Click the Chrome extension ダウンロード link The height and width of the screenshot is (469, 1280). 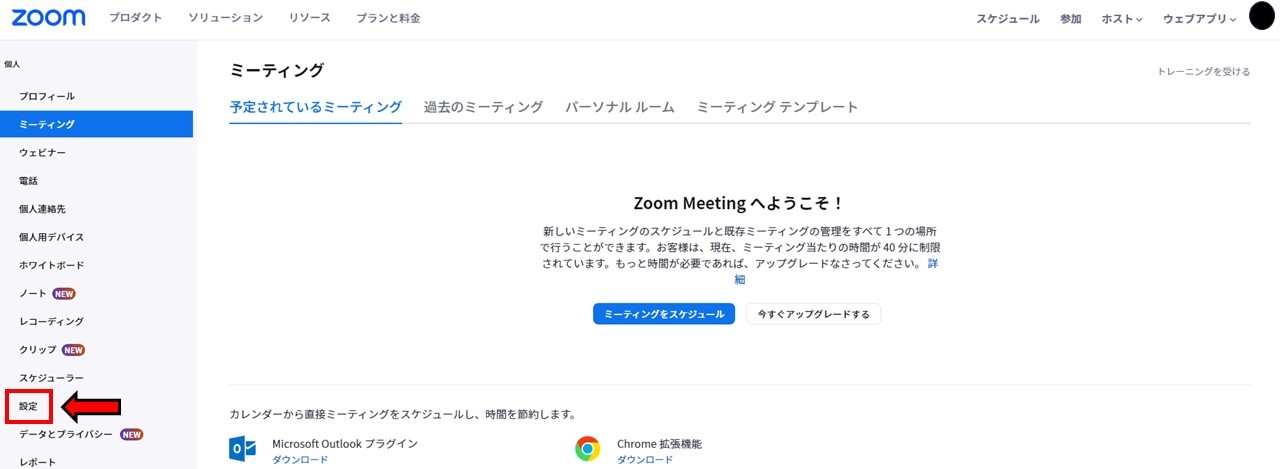pyautogui.click(x=645, y=460)
